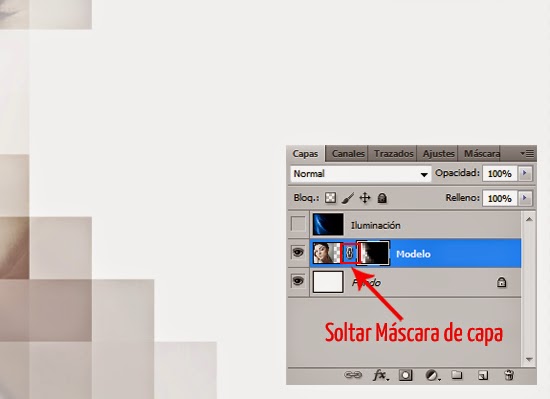This screenshot has width=550, height=399.
Task: Click the layers scrollbar down arrow
Action: (529, 359)
